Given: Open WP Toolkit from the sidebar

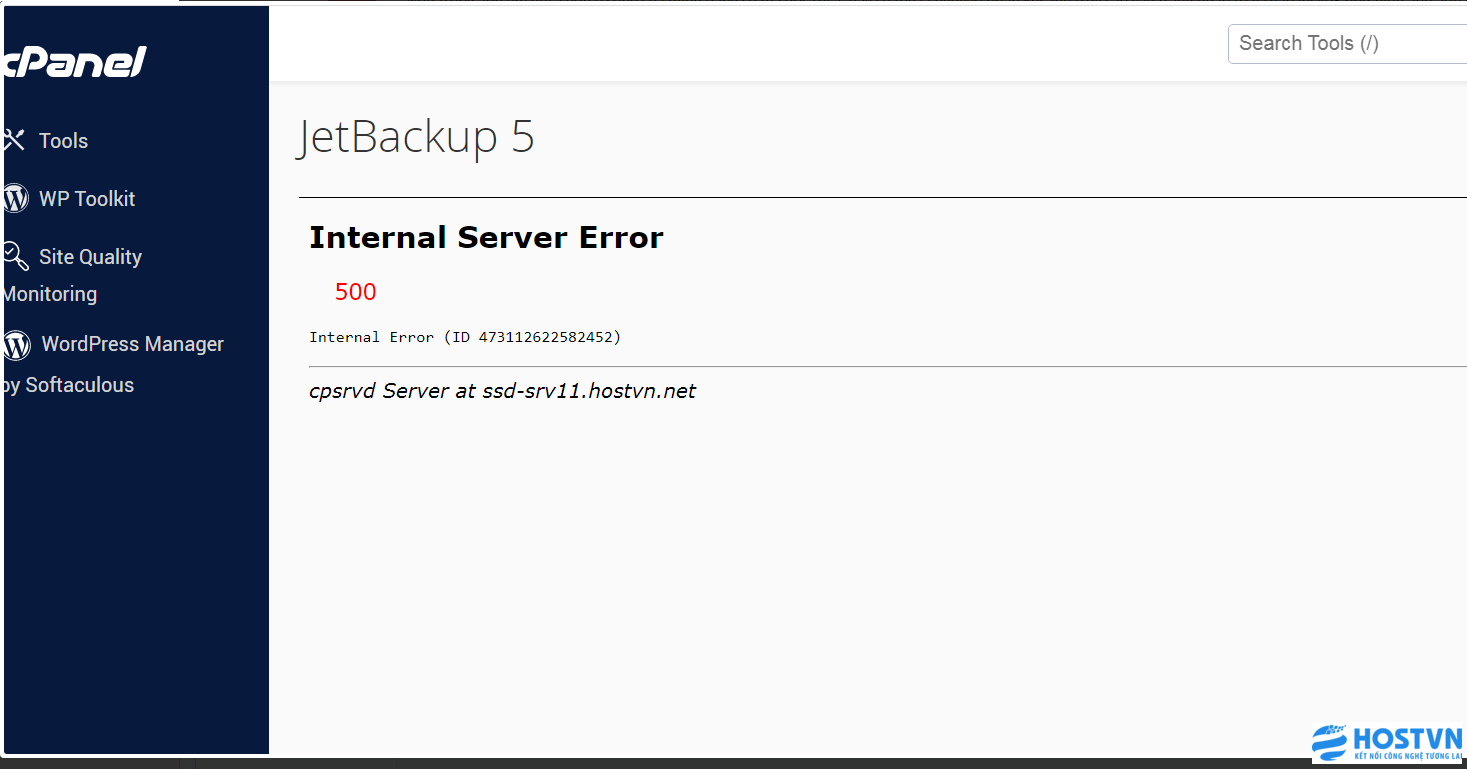Looking at the screenshot, I should (87, 199).
